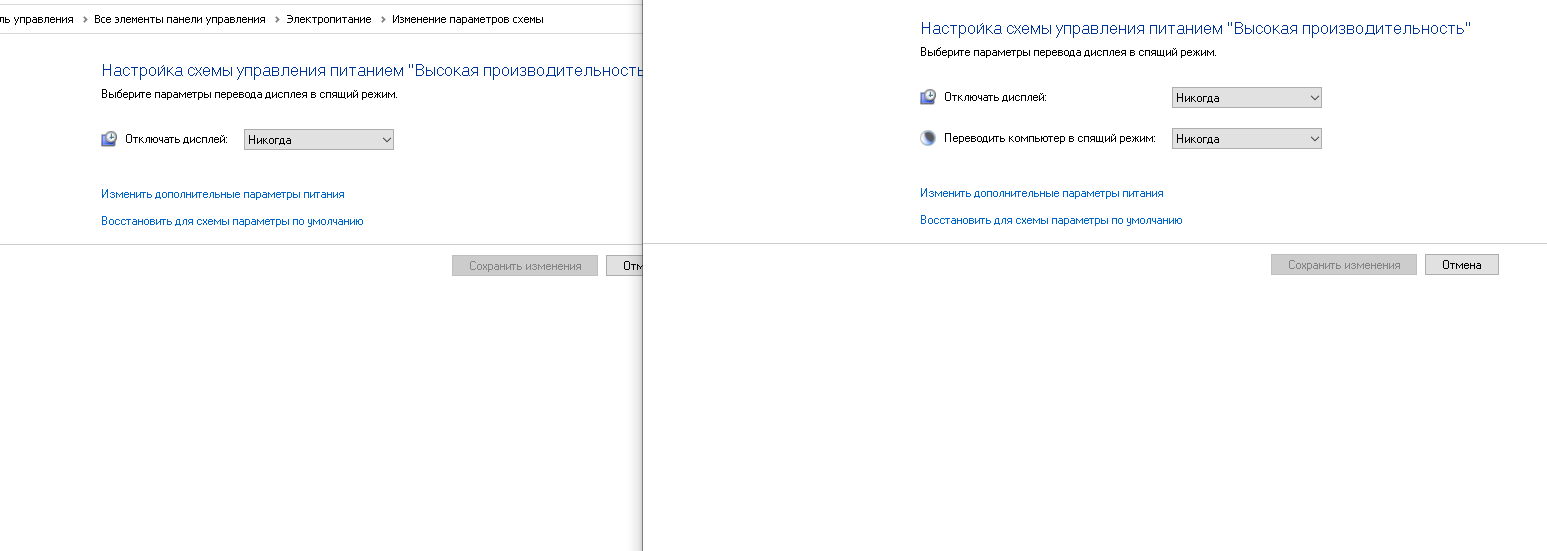Click left window's 'Выберите параметры перевода дисплея' text
The height and width of the screenshot is (551, 1547).
(x=249, y=95)
